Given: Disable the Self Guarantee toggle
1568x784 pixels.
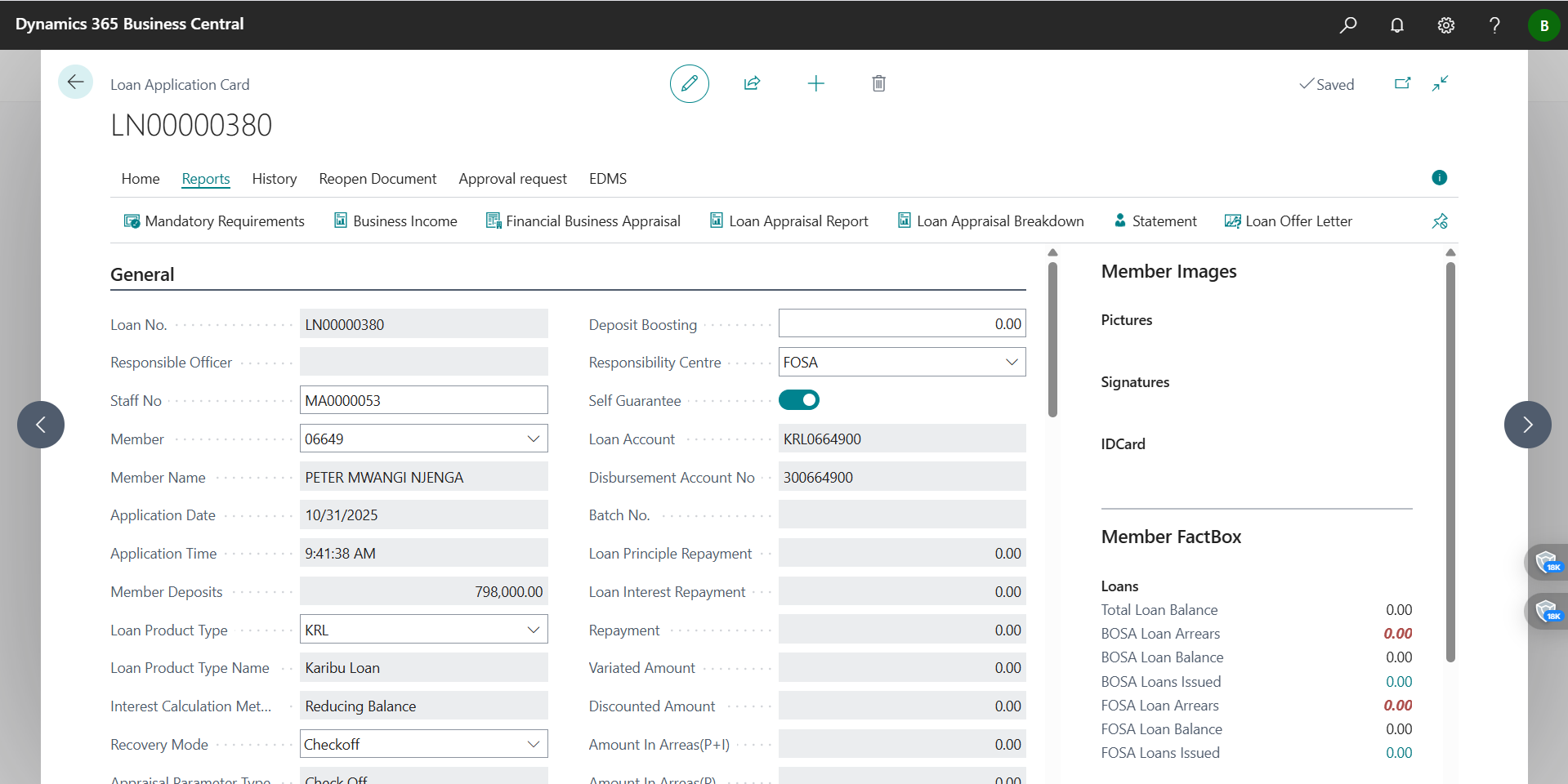Looking at the screenshot, I should (x=799, y=399).
